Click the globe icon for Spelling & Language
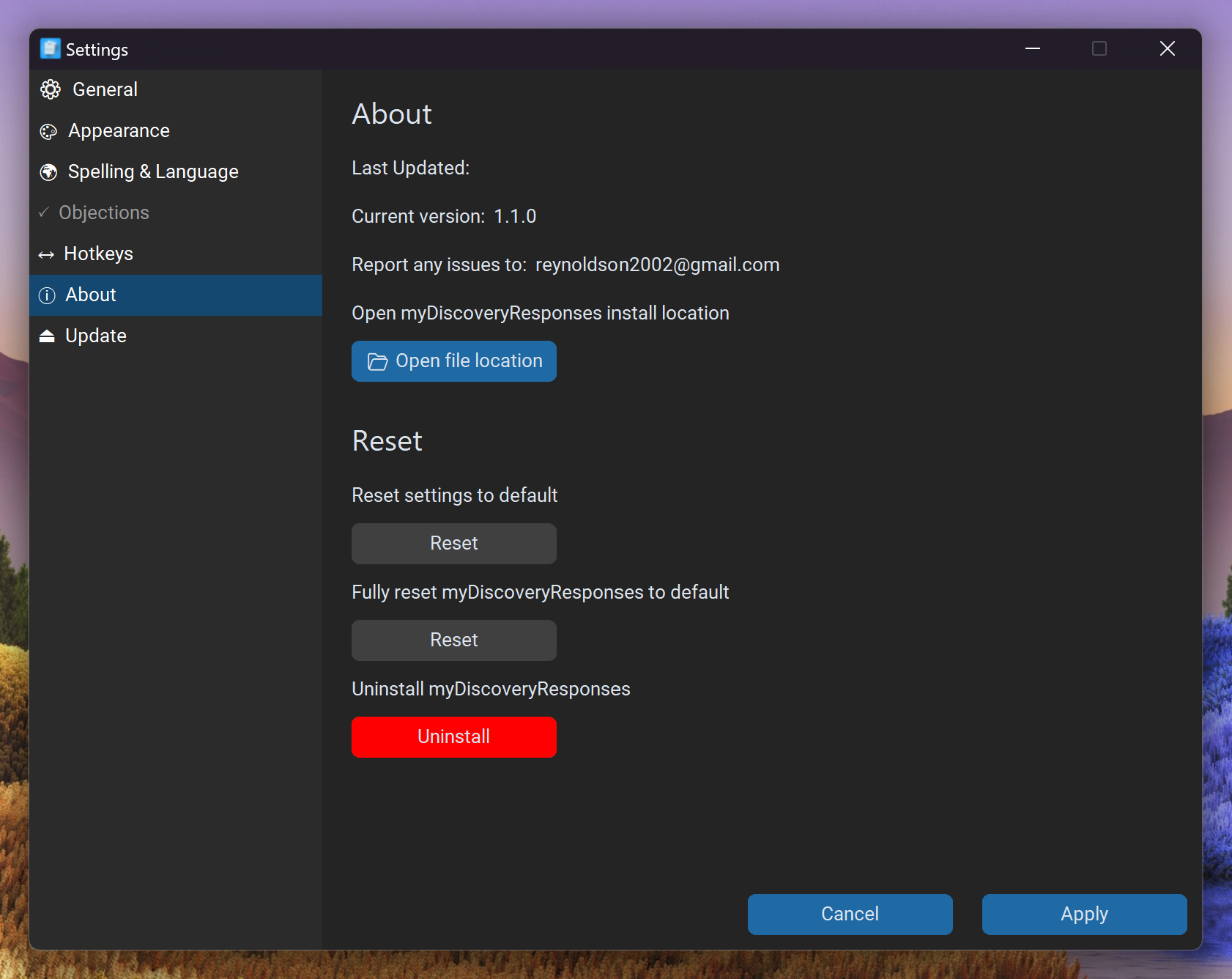1232x979 pixels. [x=48, y=172]
